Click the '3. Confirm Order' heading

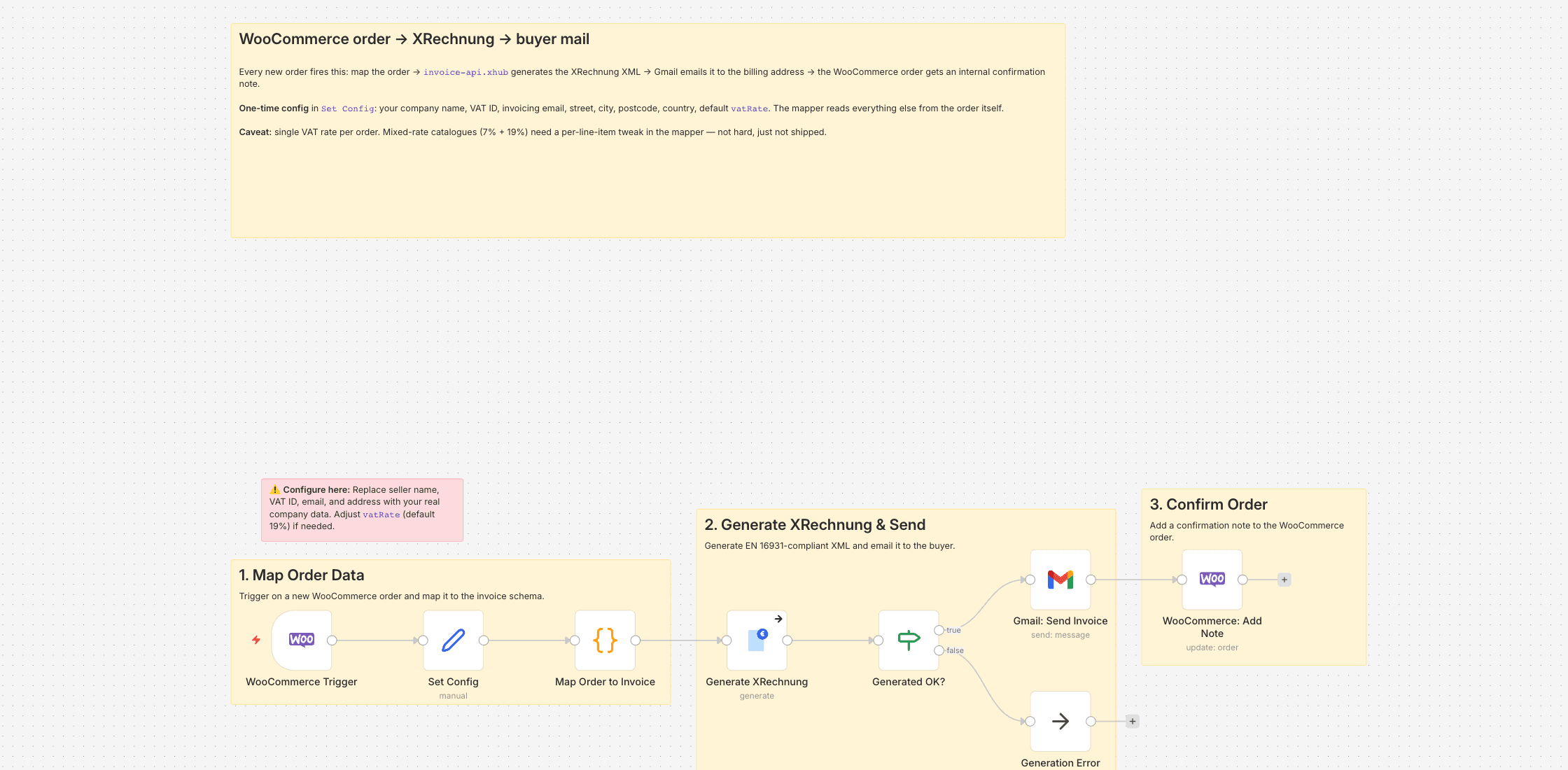point(1209,505)
